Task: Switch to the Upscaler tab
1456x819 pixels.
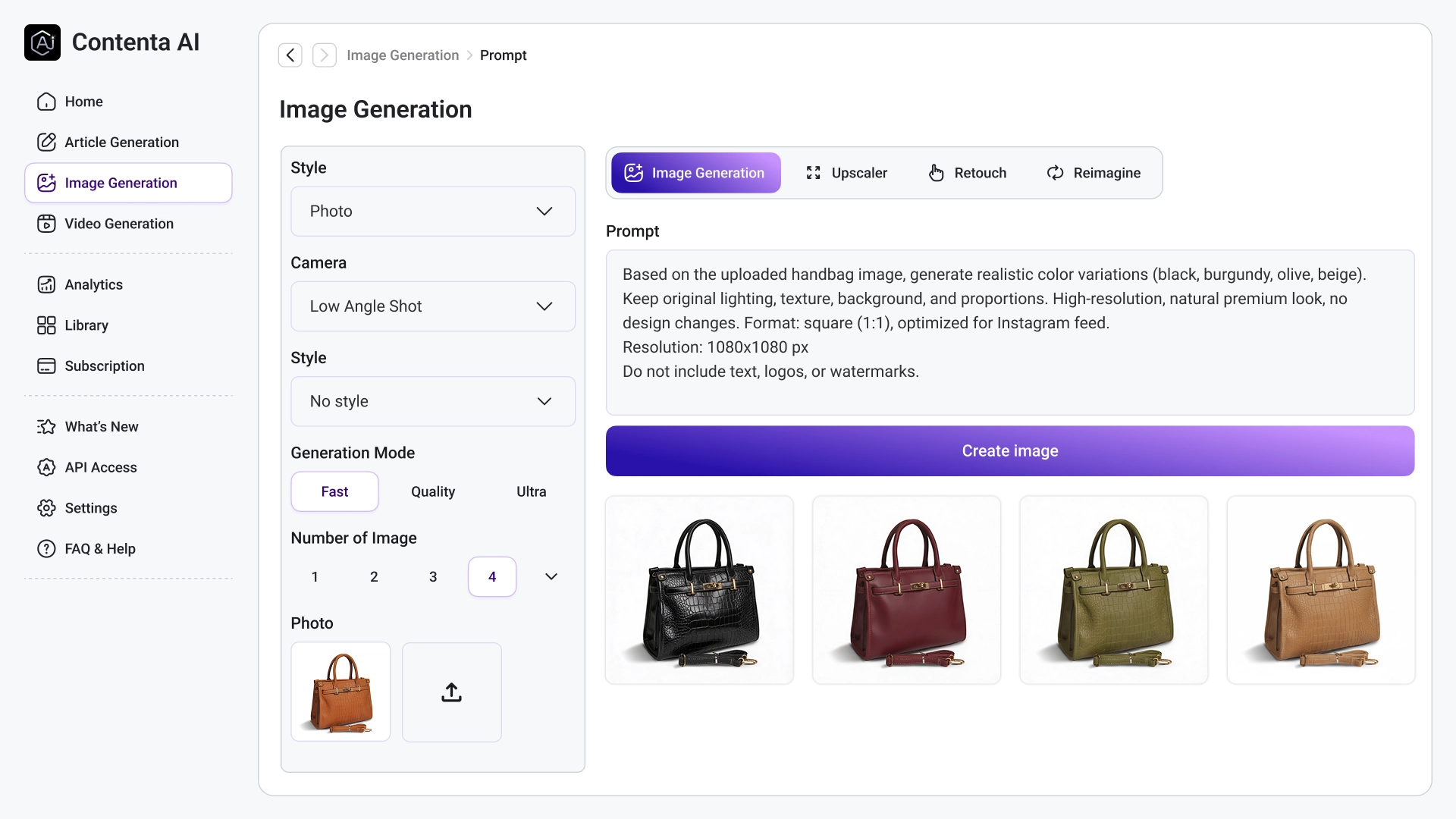Action: [x=846, y=173]
